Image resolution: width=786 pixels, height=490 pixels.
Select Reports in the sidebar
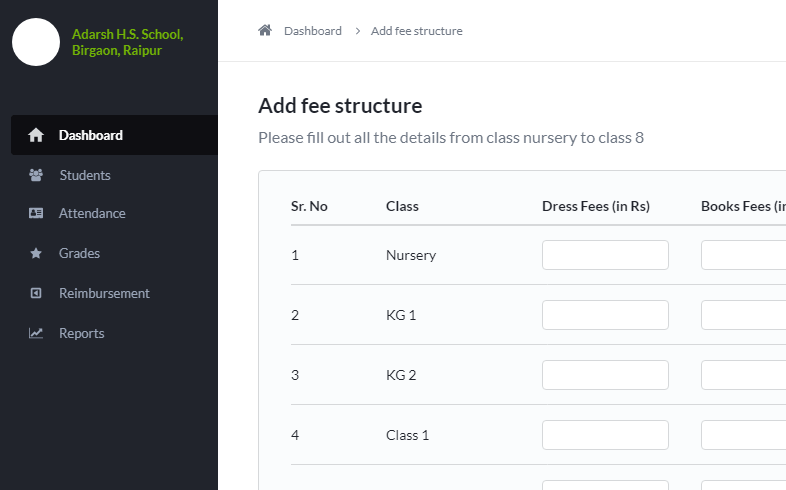coord(114,333)
